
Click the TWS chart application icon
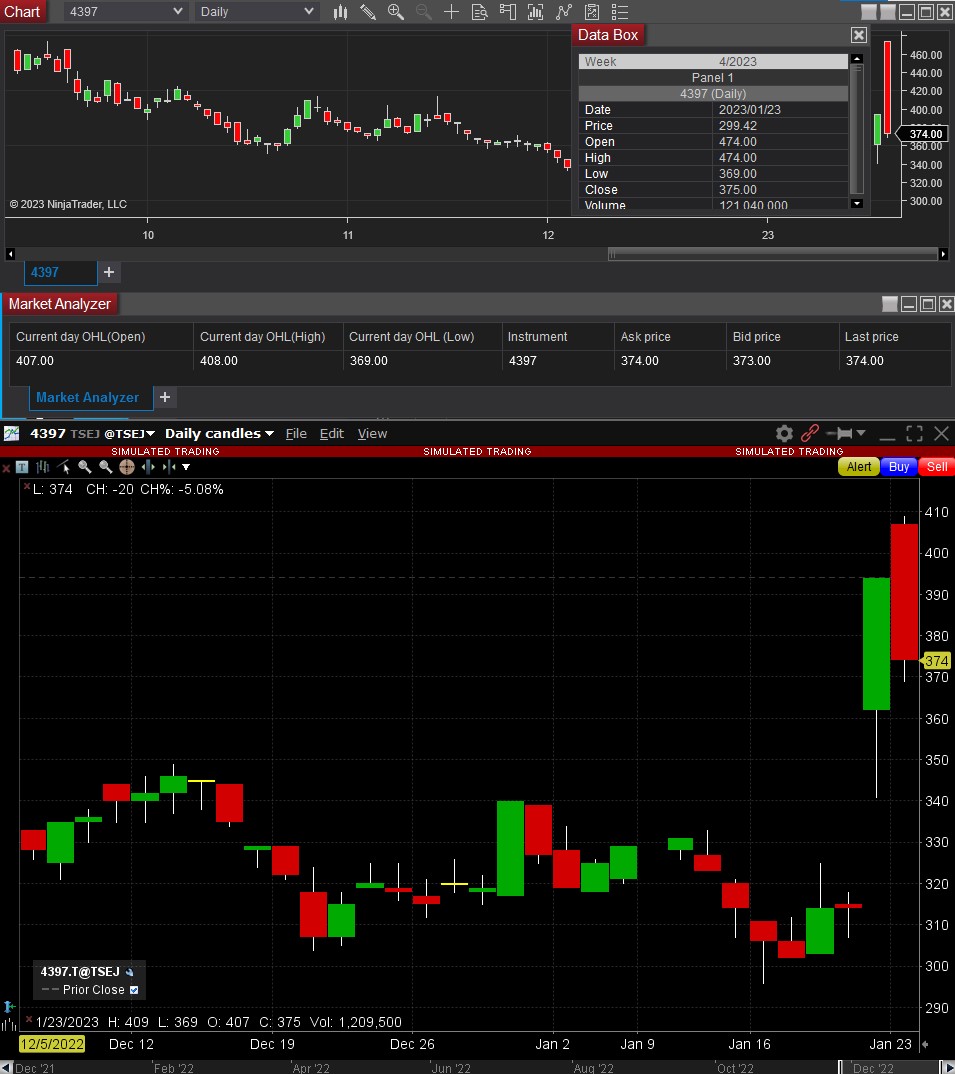pos(12,433)
